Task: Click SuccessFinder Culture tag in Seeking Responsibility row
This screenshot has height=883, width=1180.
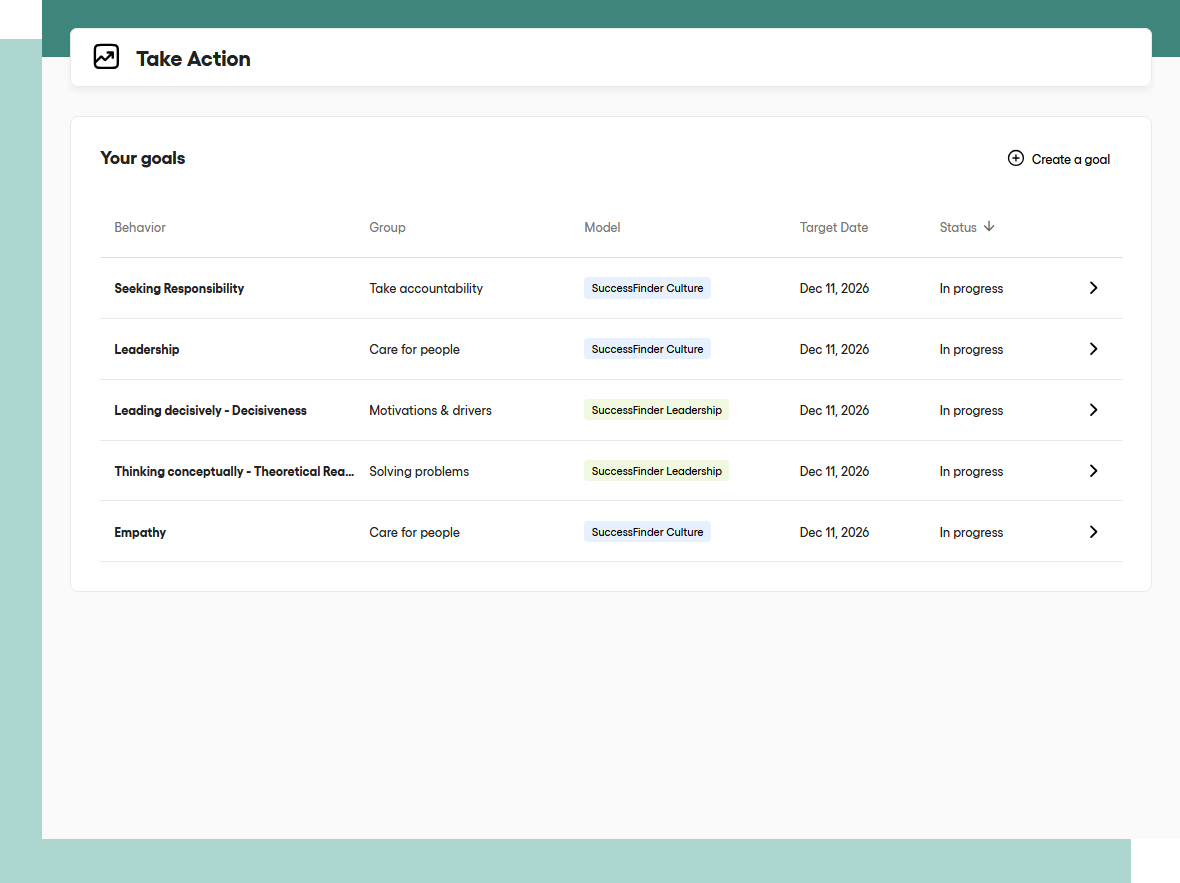Action: pos(647,288)
